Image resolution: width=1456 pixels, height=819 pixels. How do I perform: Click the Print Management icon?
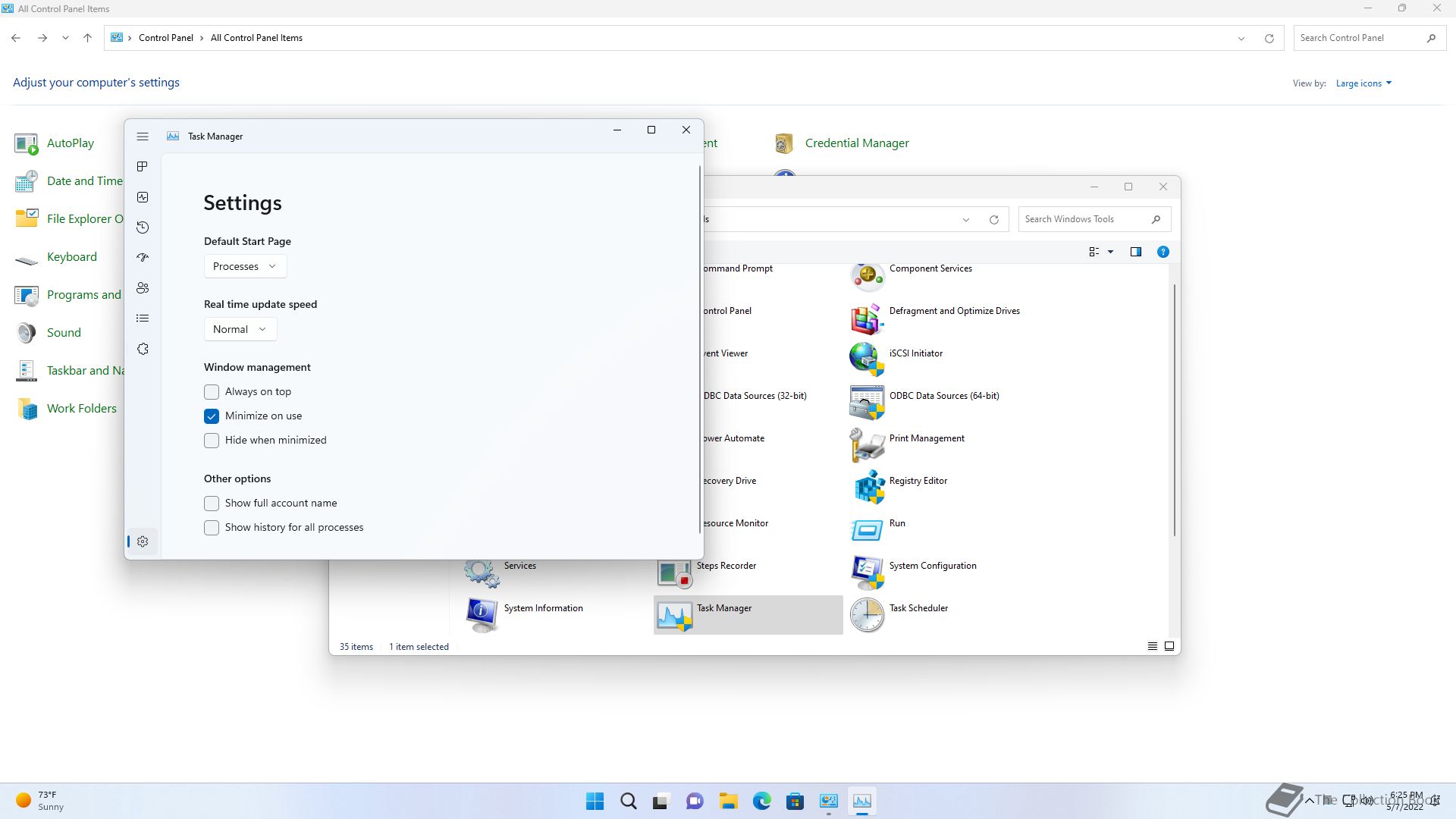pyautogui.click(x=867, y=446)
